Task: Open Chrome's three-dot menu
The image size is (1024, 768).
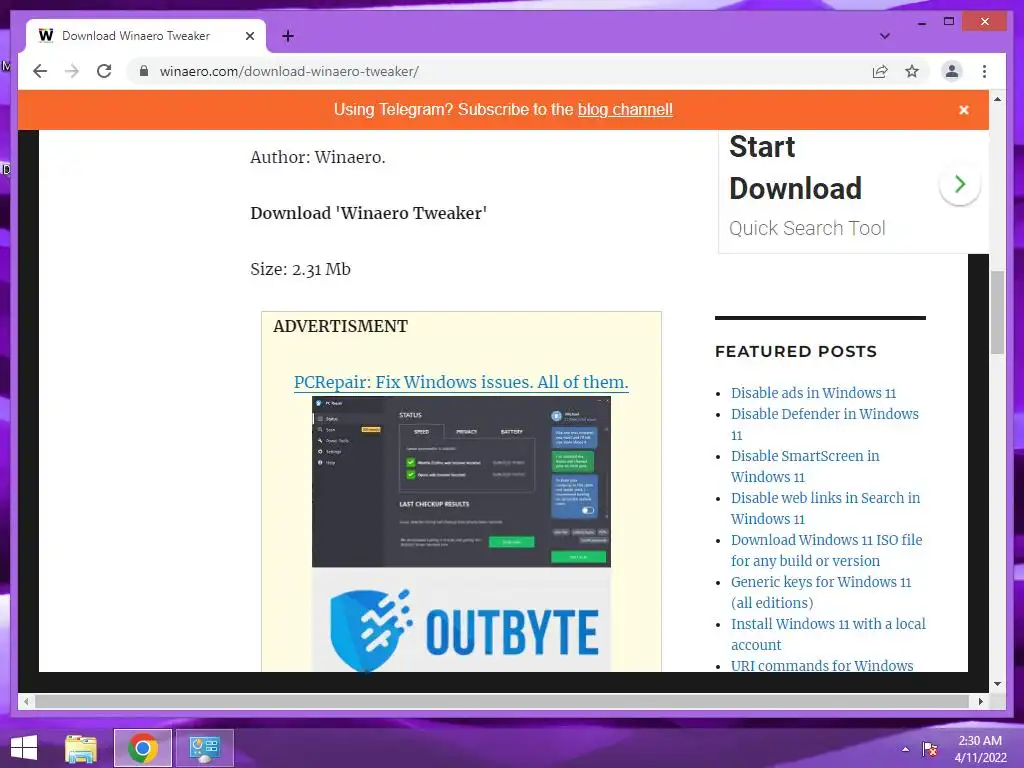Action: (984, 71)
